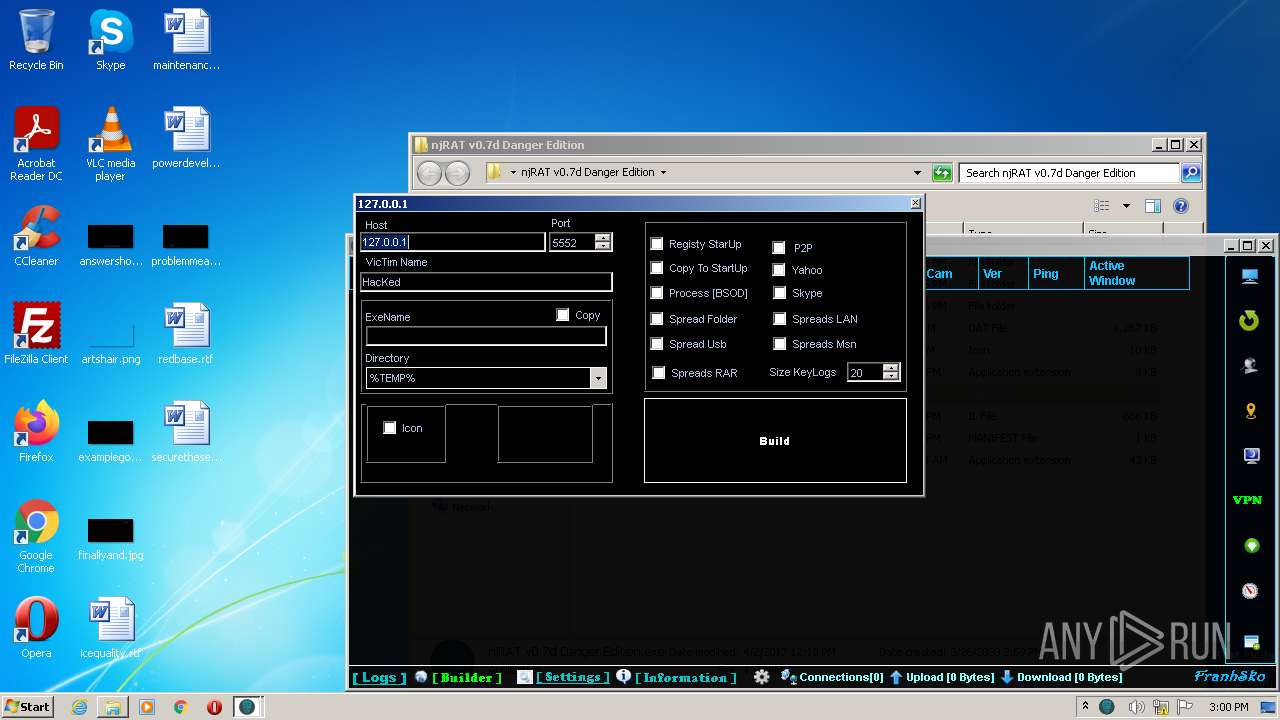Click the Size KeyLogs number field
The image size is (1280, 720).
865,372
